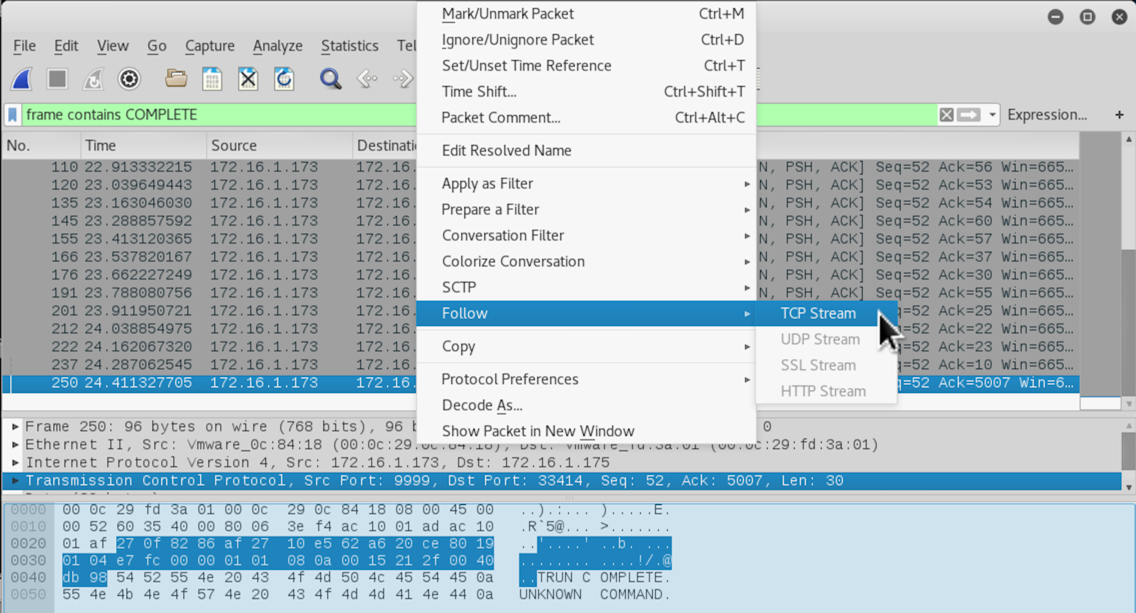The width and height of the screenshot is (1136, 613).
Task: Click the restart capture icon
Action: click(x=93, y=79)
